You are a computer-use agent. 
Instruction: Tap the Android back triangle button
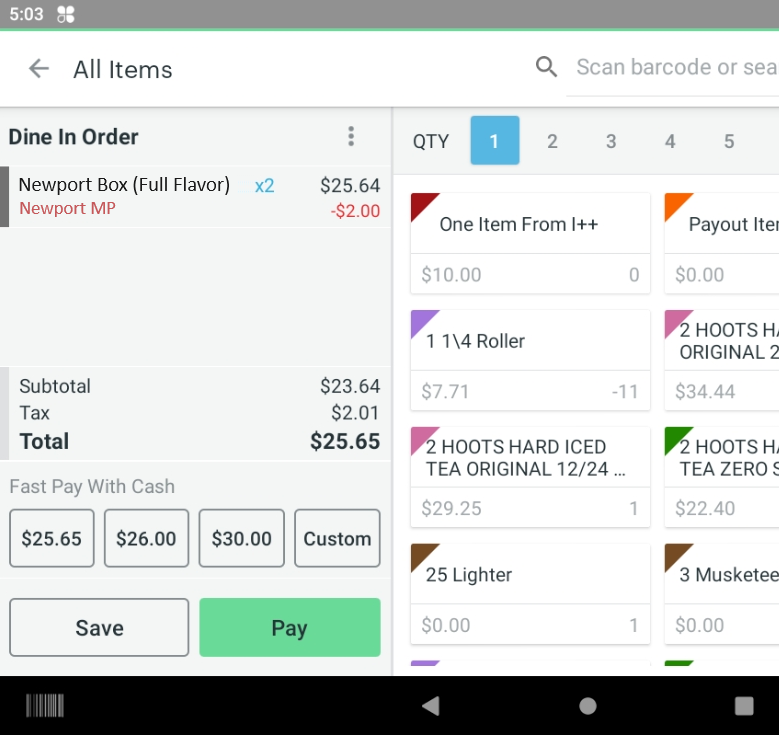tap(431, 705)
